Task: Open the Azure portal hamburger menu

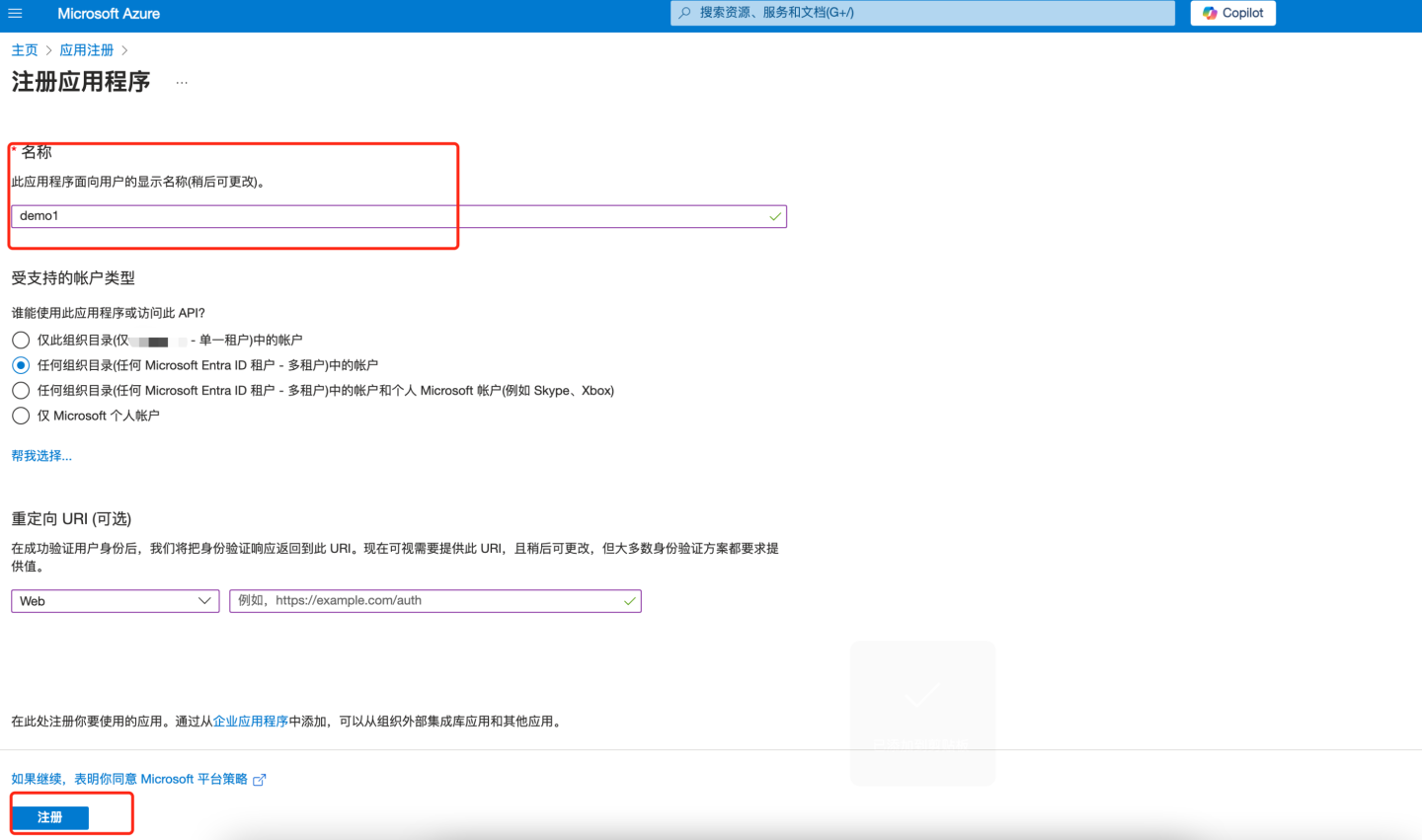Action: pyautogui.click(x=15, y=14)
